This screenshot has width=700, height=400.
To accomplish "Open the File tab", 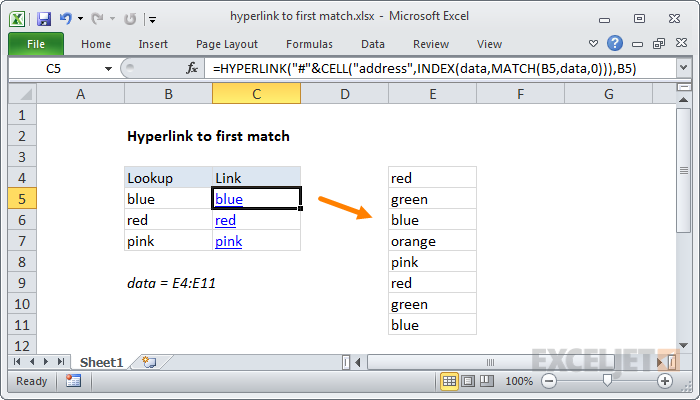I will [36, 44].
